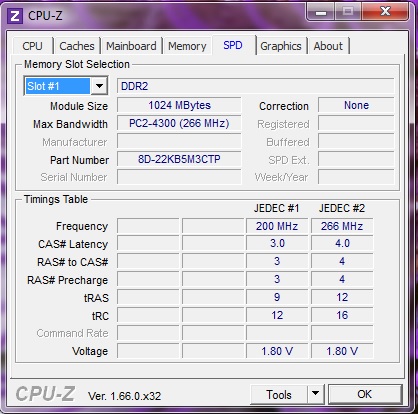The image size is (418, 414).
Task: Click the Module Size label
Action: pos(79,106)
